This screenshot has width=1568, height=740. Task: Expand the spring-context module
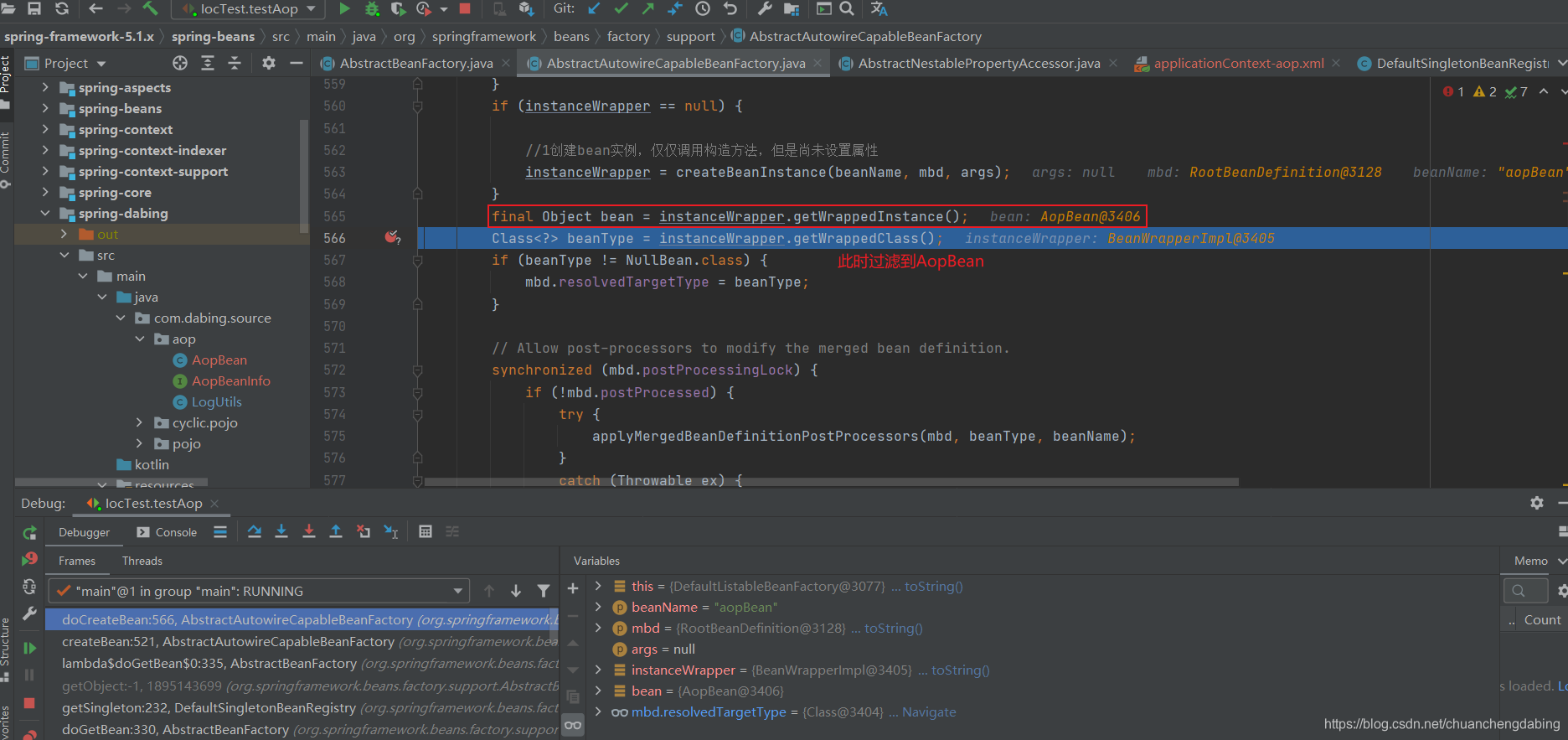click(x=45, y=129)
